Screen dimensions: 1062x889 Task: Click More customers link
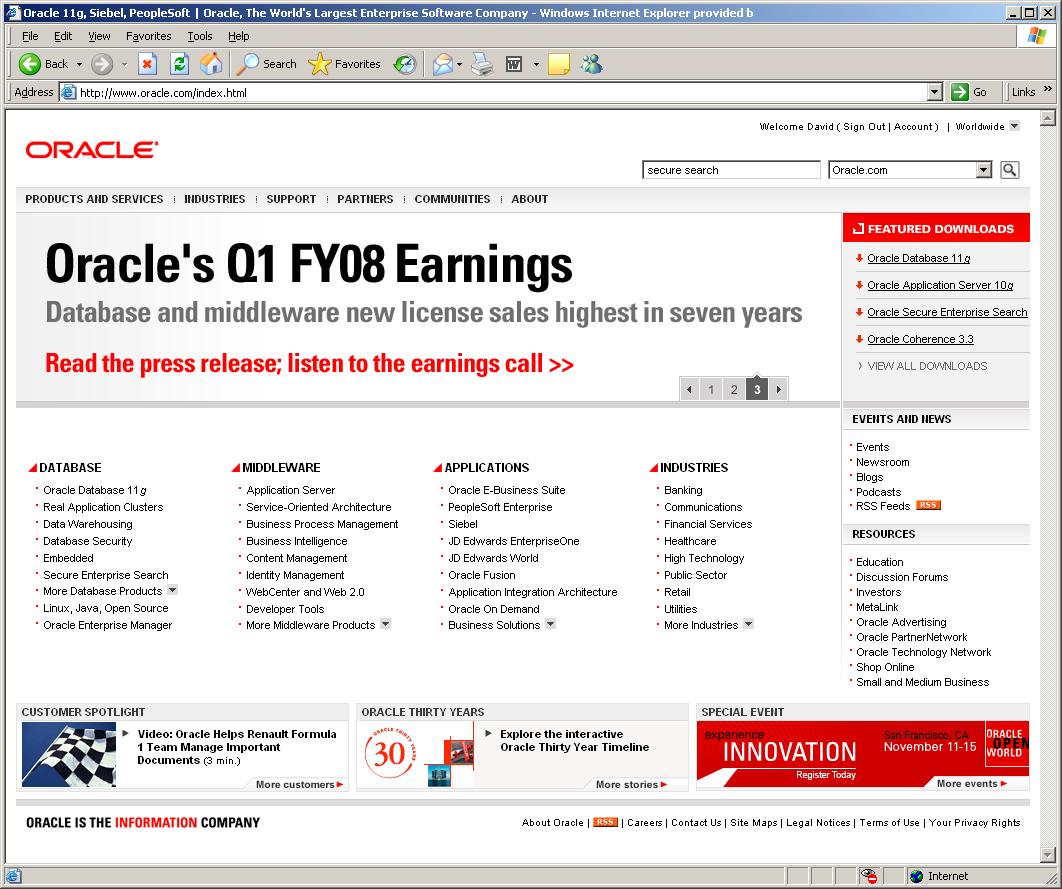(x=299, y=784)
